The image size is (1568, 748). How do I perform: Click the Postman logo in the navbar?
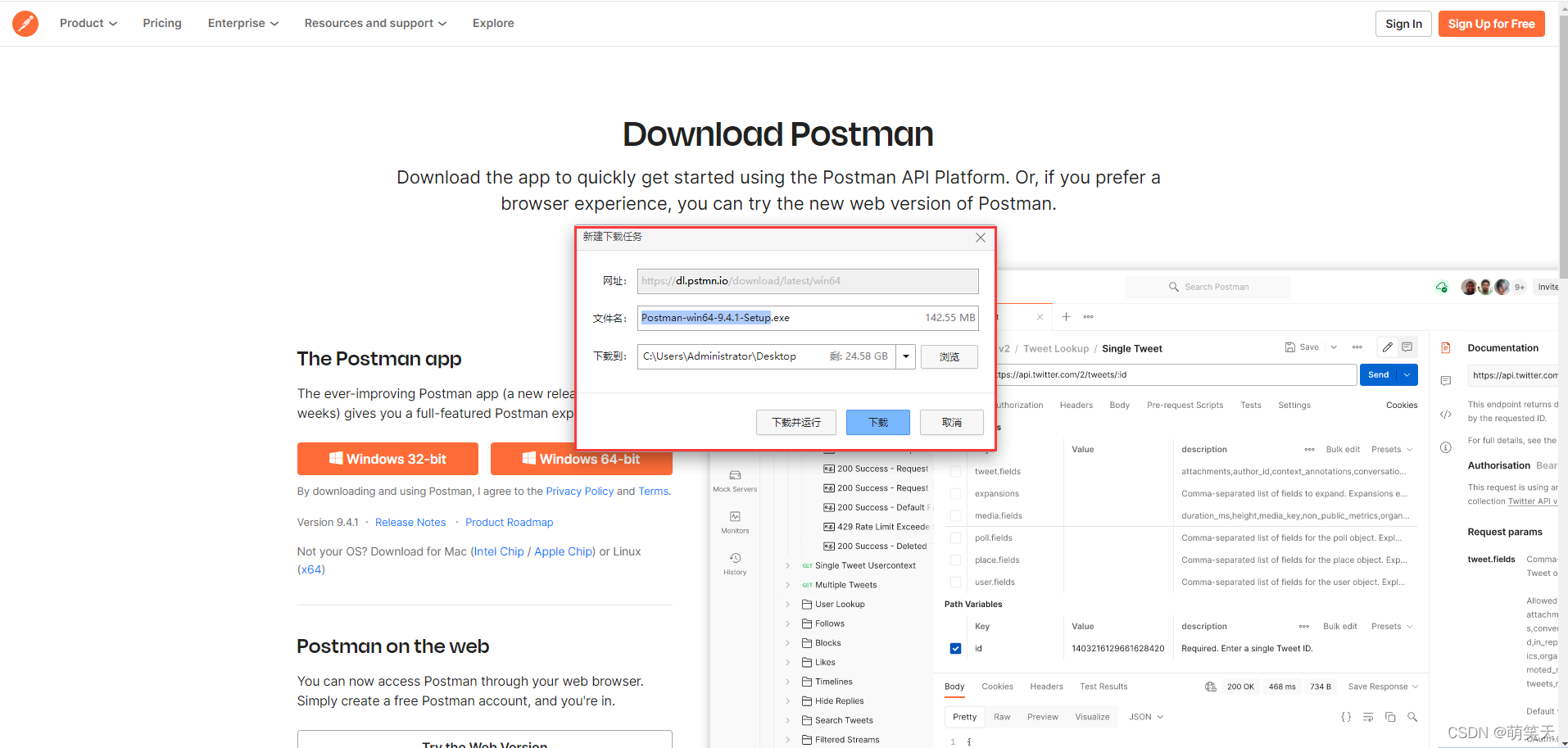point(25,24)
